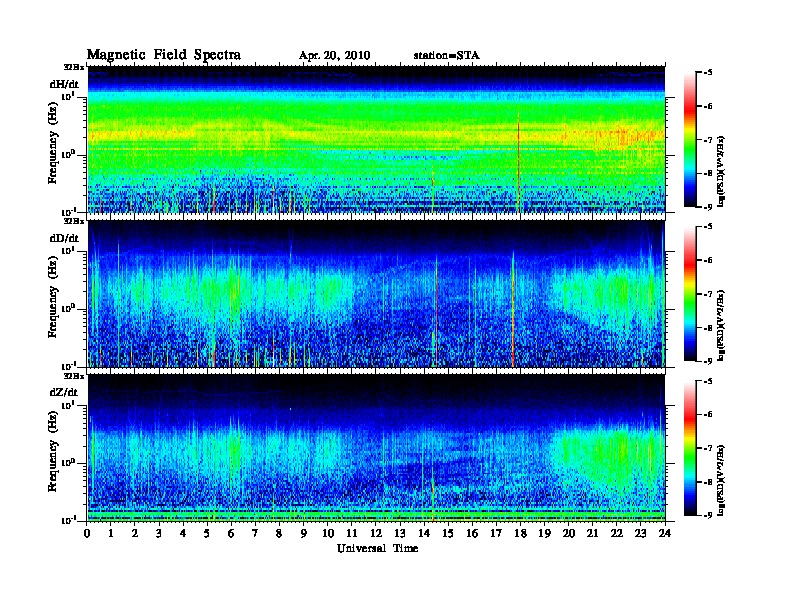Click hour "9" on the Universal Time axis

point(304,534)
